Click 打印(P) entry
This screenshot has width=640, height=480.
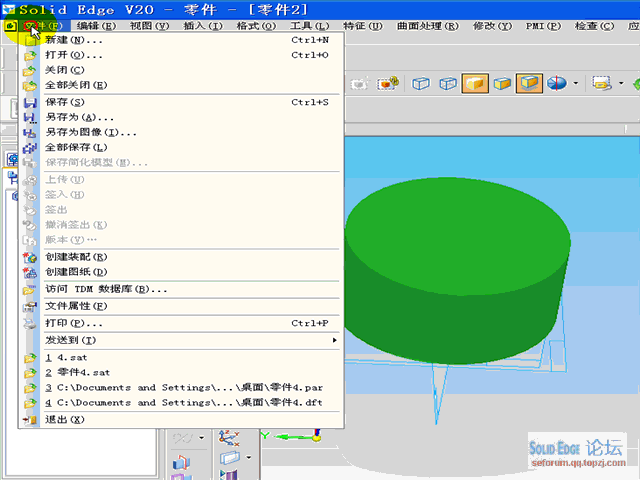click(182, 323)
